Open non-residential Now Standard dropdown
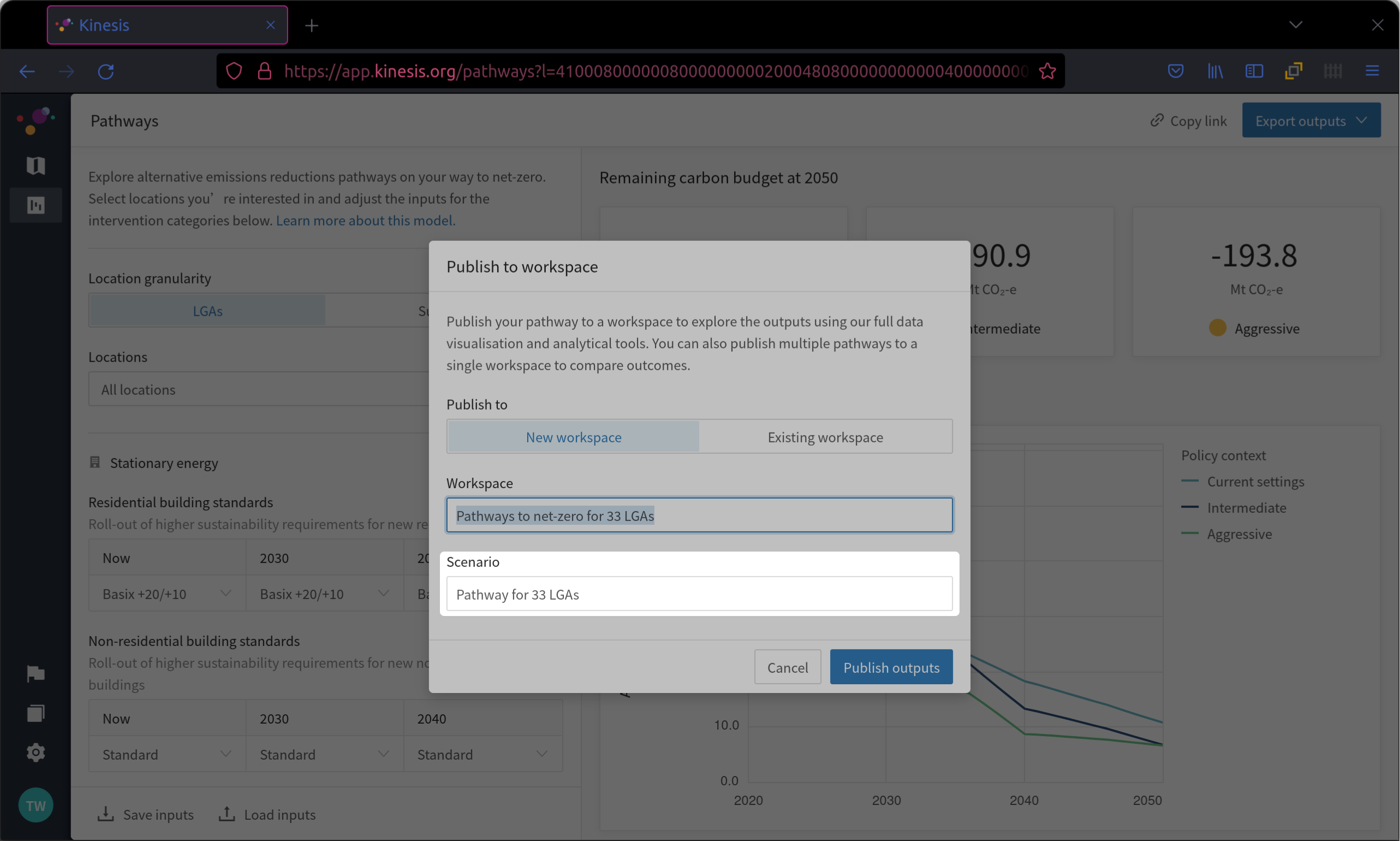The height and width of the screenshot is (841, 1400). click(x=167, y=754)
